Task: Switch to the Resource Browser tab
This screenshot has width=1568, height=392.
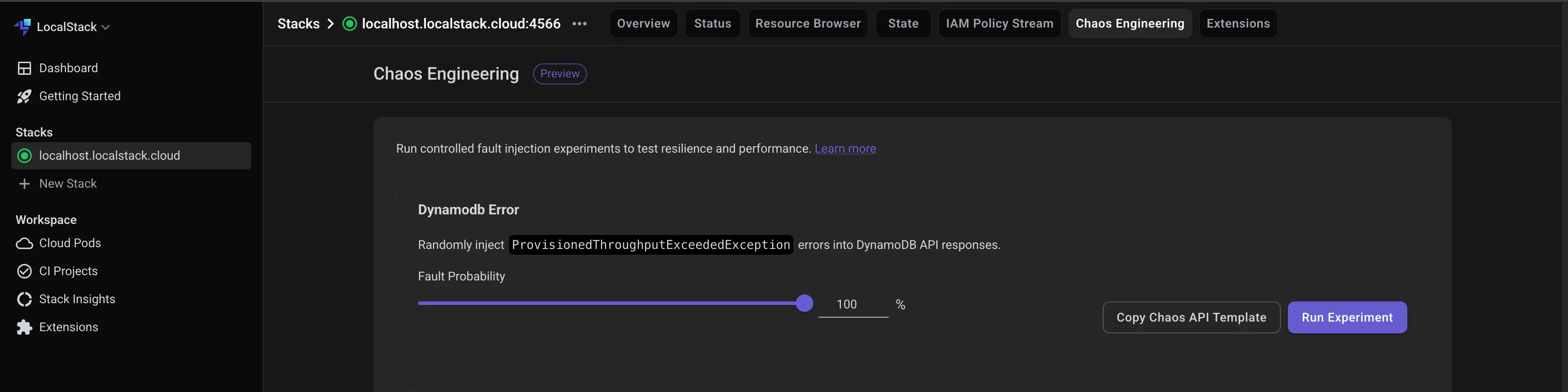Action: click(x=808, y=24)
